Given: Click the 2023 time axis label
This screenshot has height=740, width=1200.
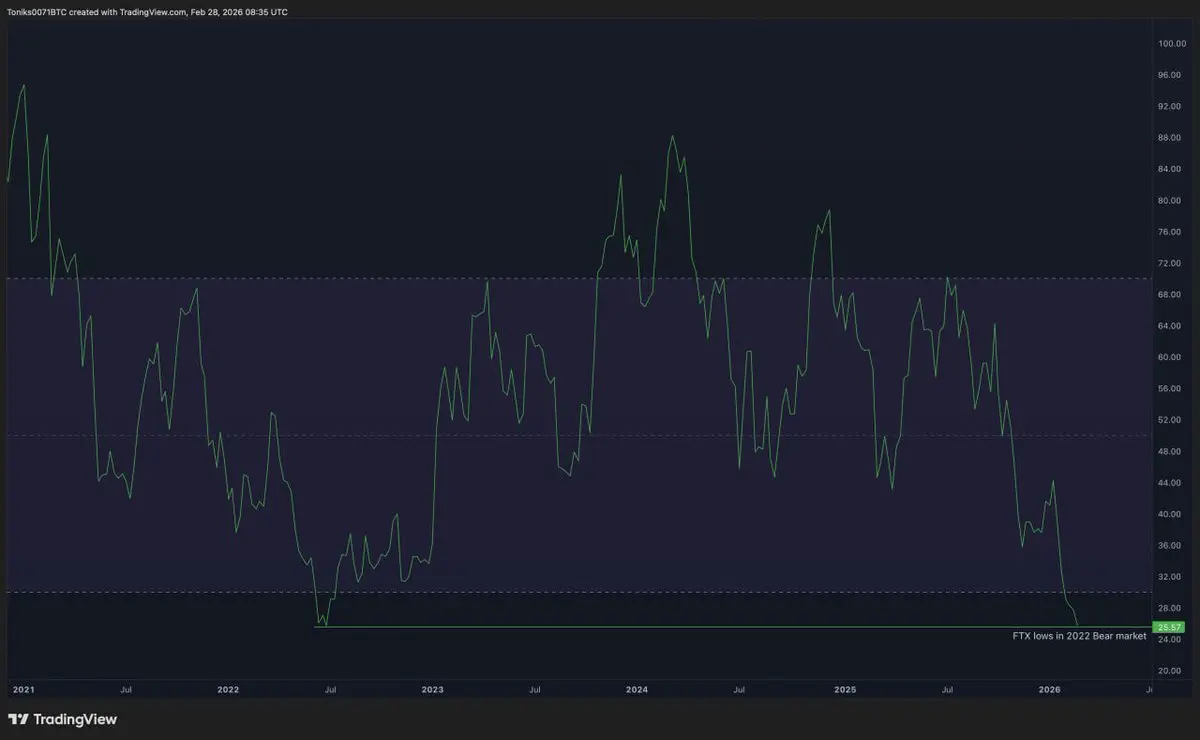Looking at the screenshot, I should [x=433, y=689].
